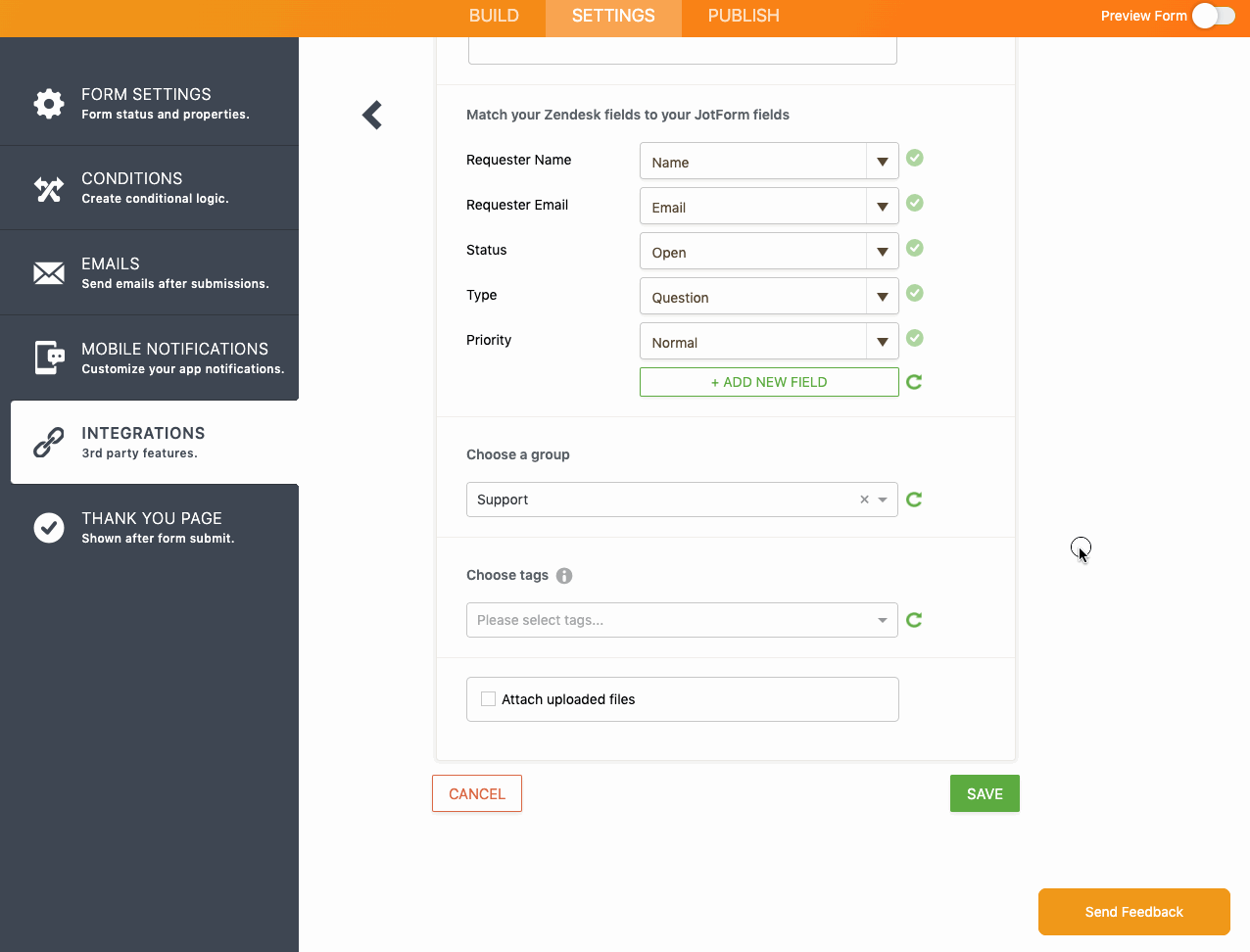Go to the PUBLISH tab
Image resolution: width=1250 pixels, height=952 pixels.
744,17
